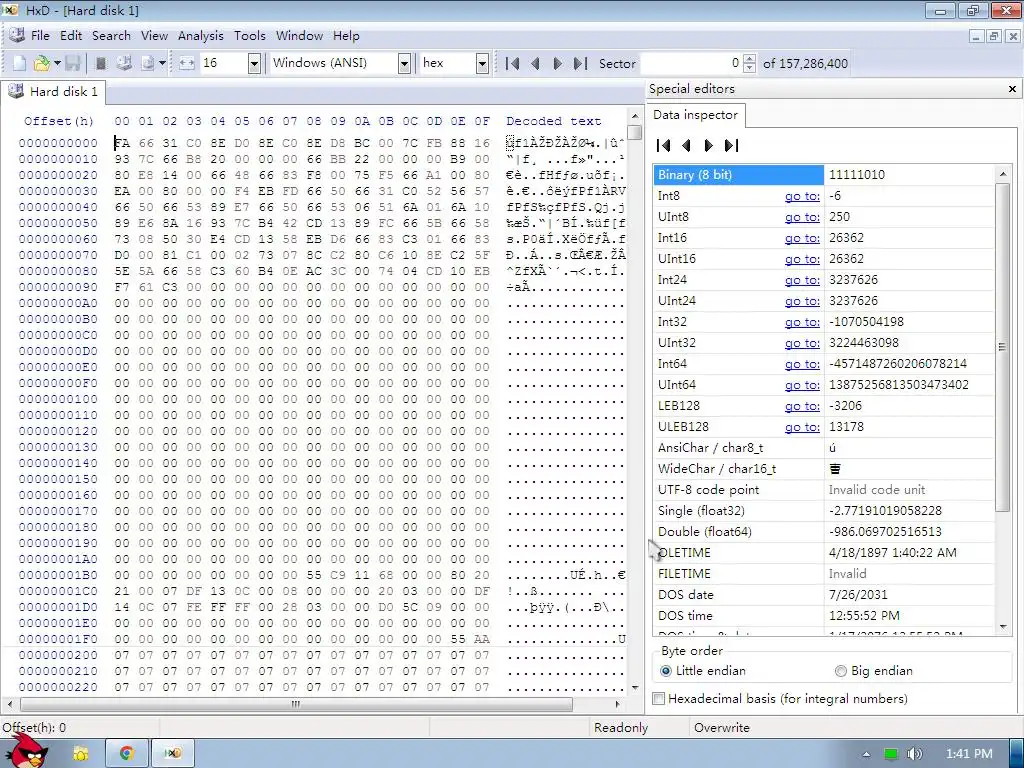The image size is (1024, 768).
Task: Open the file explorer taskbar icon
Action: coord(81,753)
